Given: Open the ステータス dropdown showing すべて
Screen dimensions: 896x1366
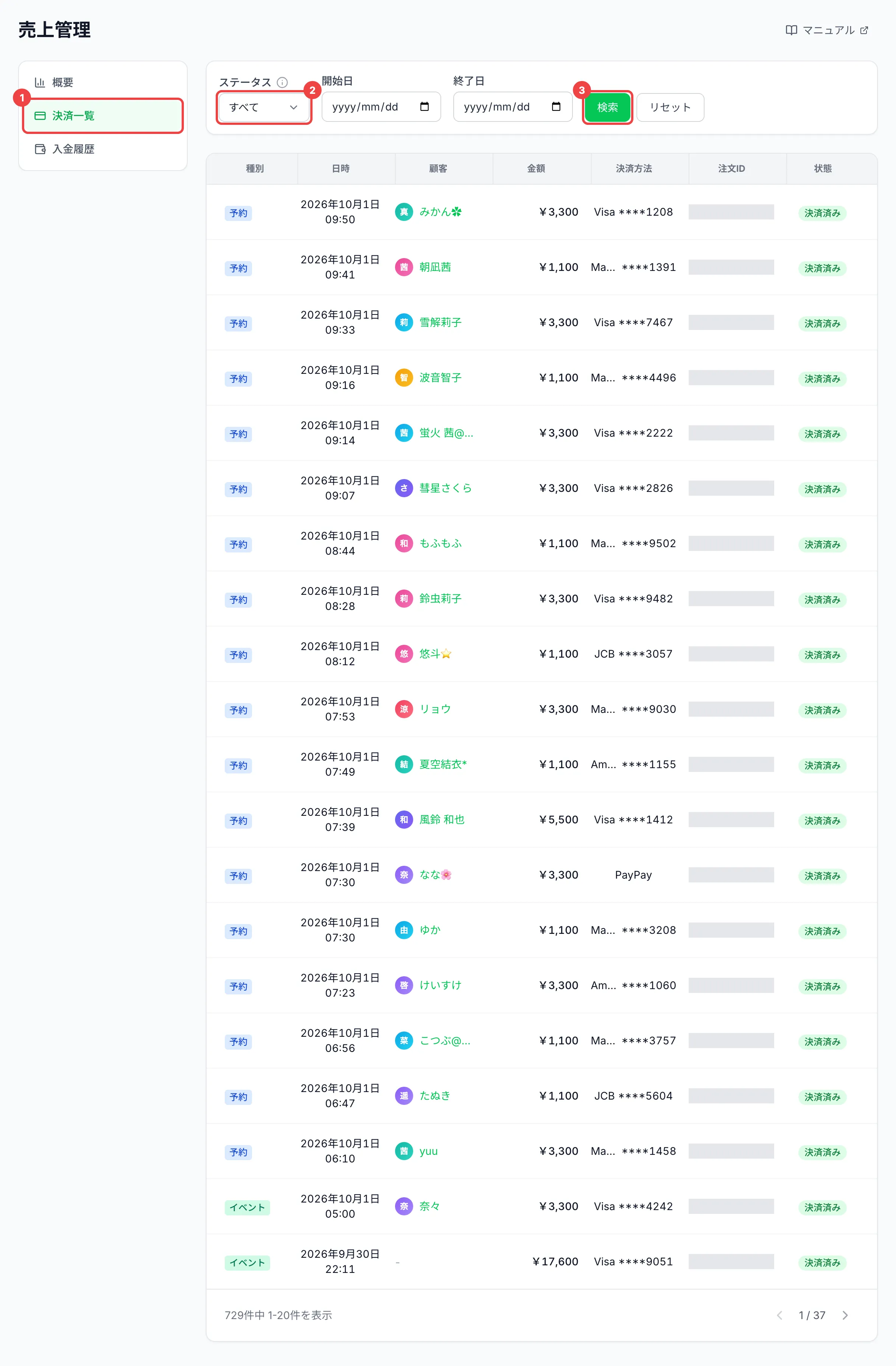Looking at the screenshot, I should pyautogui.click(x=264, y=107).
